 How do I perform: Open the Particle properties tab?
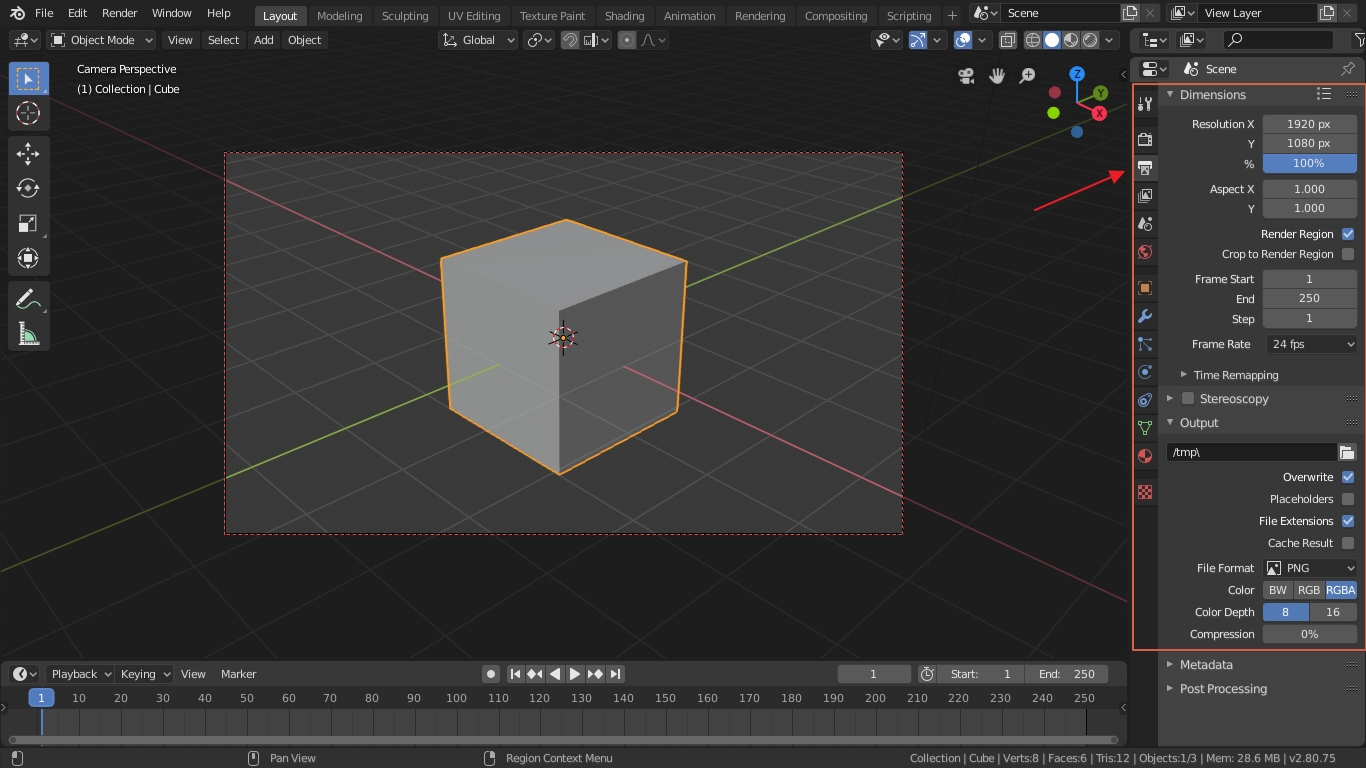(x=1145, y=344)
